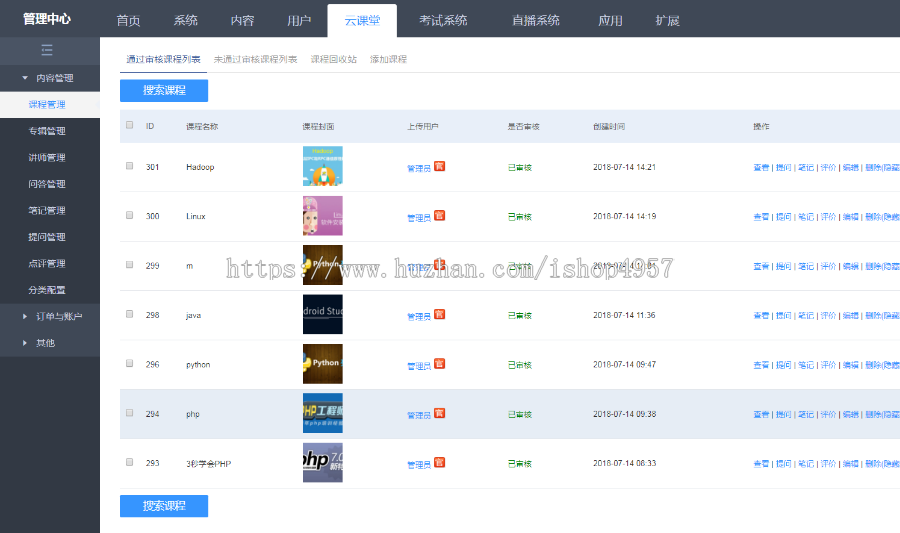
Task: Open the Linux course cover thumbnail
Action: point(322,216)
